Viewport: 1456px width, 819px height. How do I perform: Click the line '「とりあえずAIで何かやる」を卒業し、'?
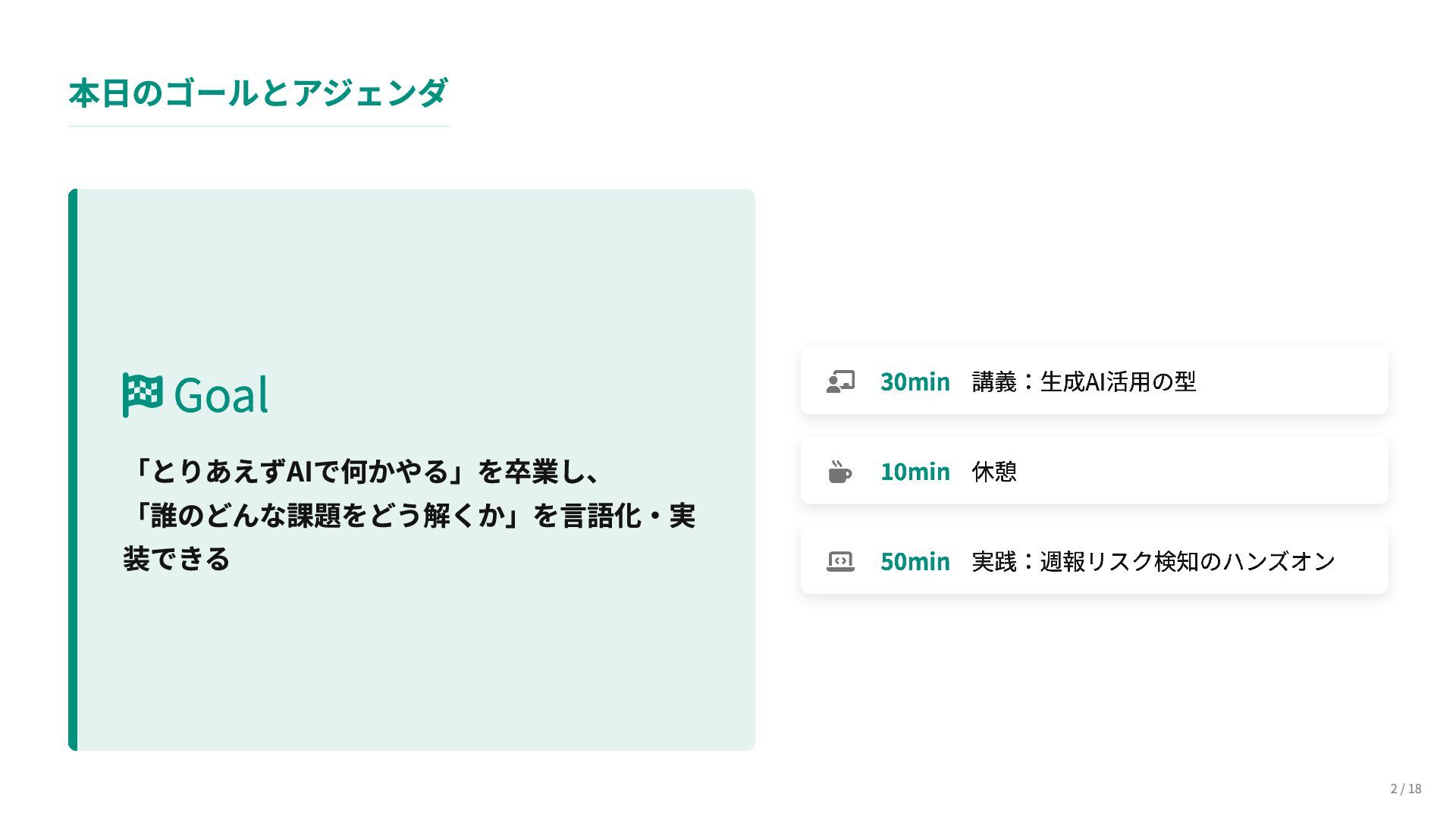point(365,472)
